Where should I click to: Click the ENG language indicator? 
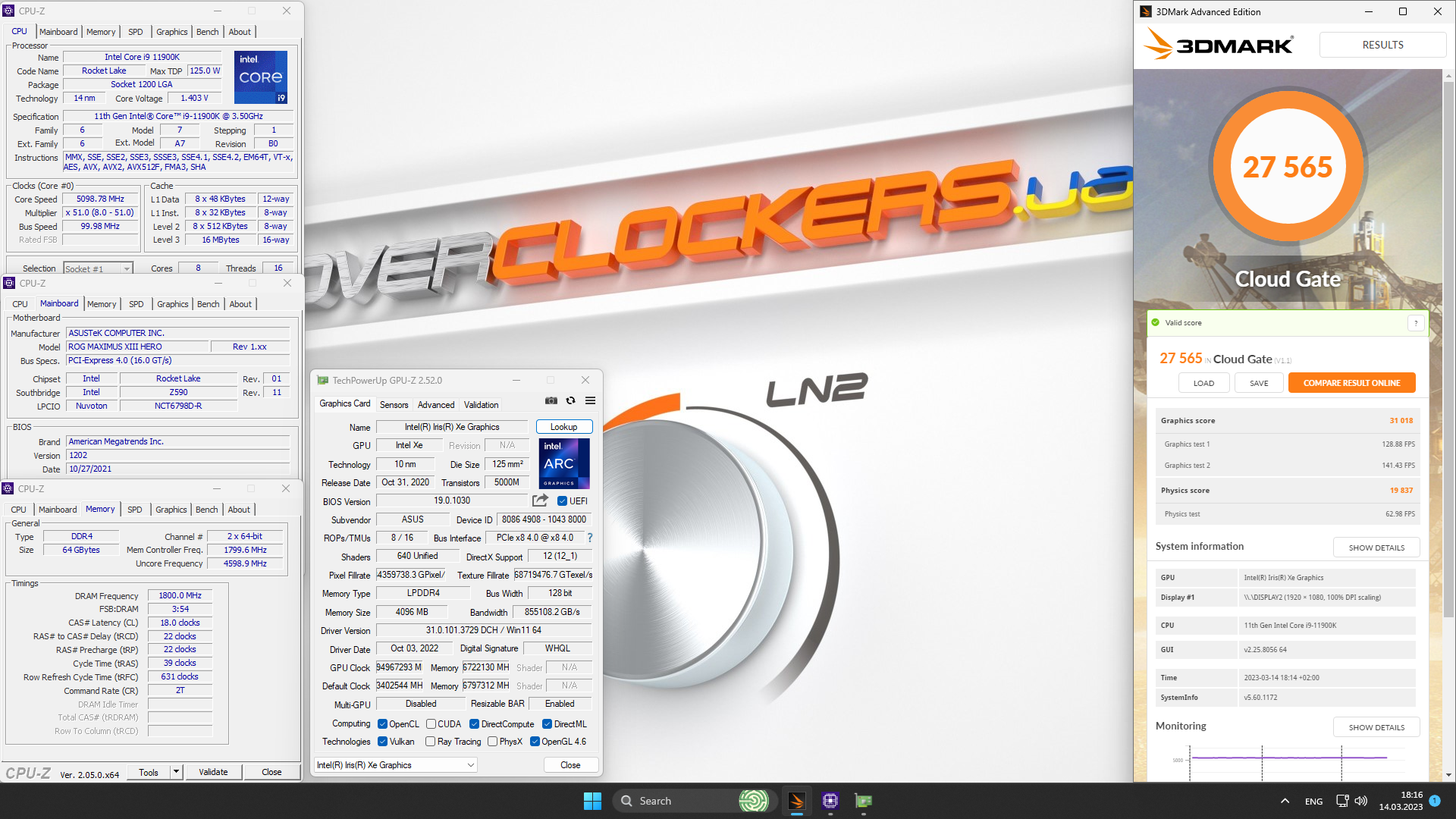(x=1313, y=801)
